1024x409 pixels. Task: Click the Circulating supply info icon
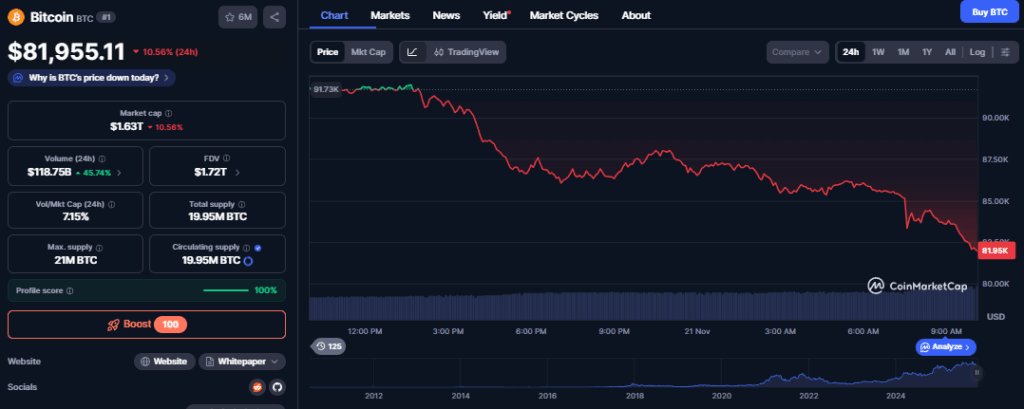(x=246, y=248)
